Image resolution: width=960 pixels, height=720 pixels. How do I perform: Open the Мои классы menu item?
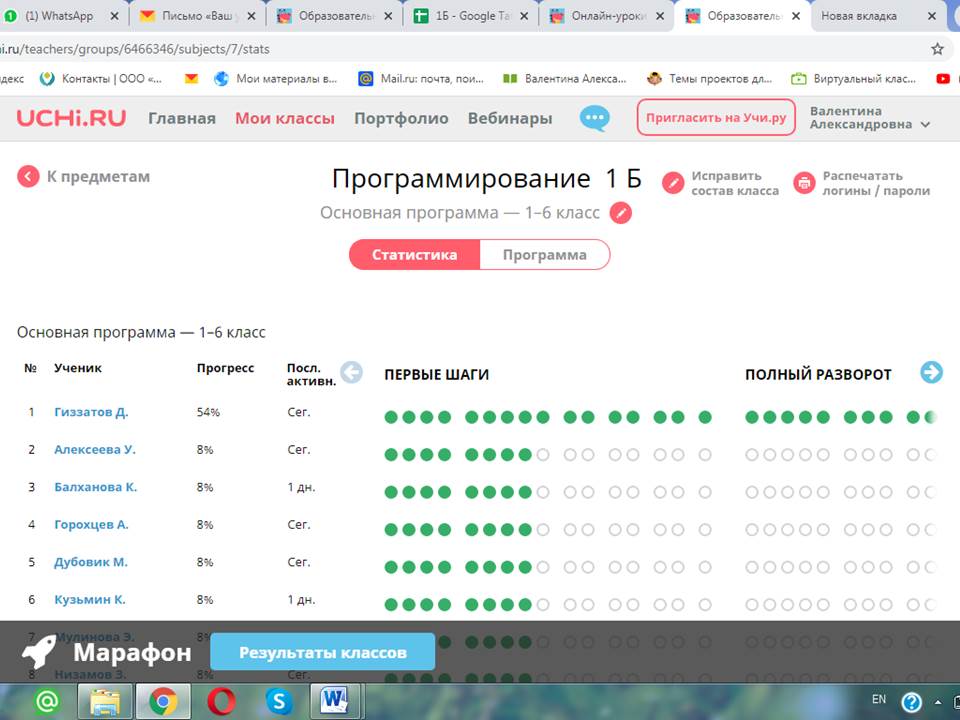pos(285,118)
